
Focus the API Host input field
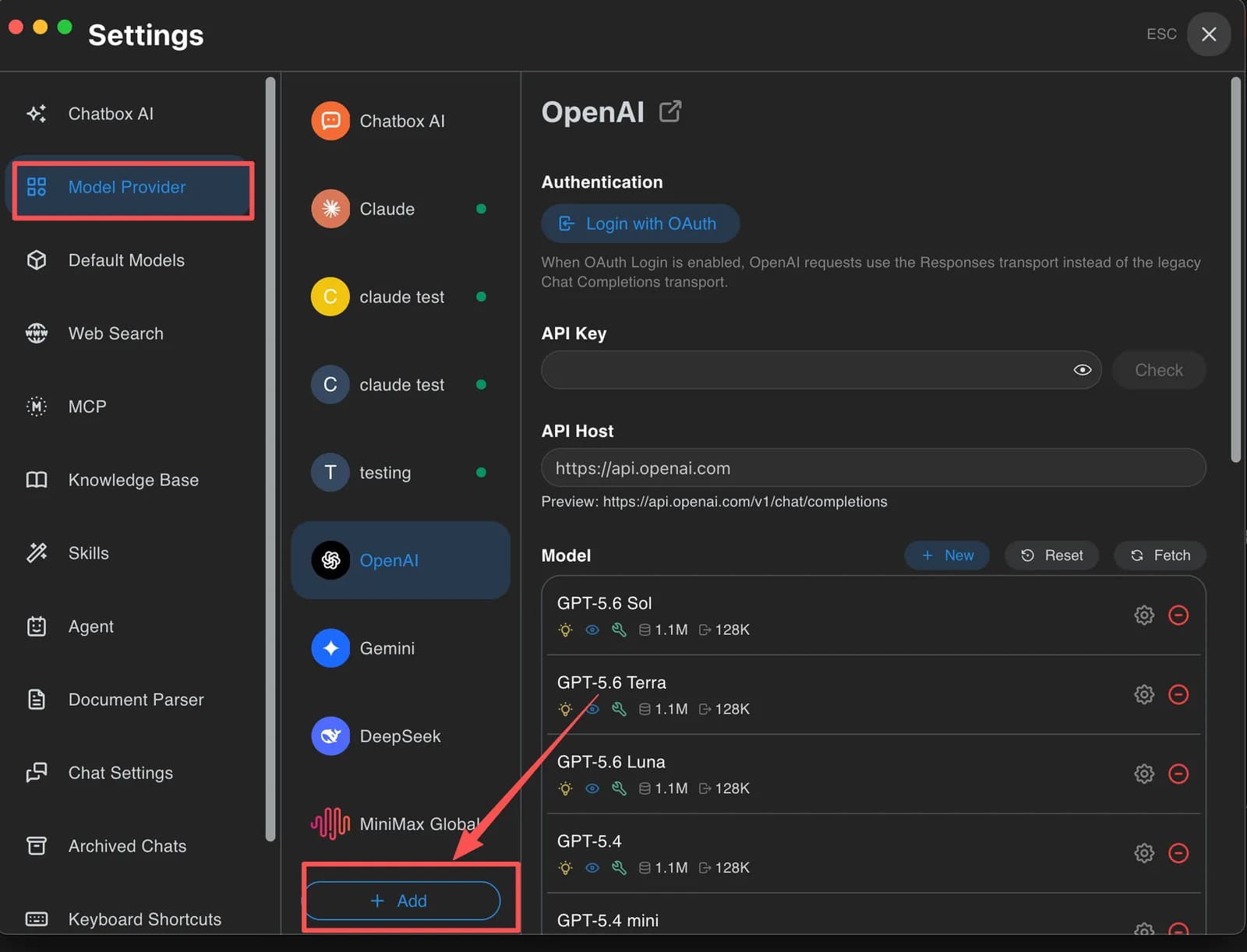tap(874, 467)
